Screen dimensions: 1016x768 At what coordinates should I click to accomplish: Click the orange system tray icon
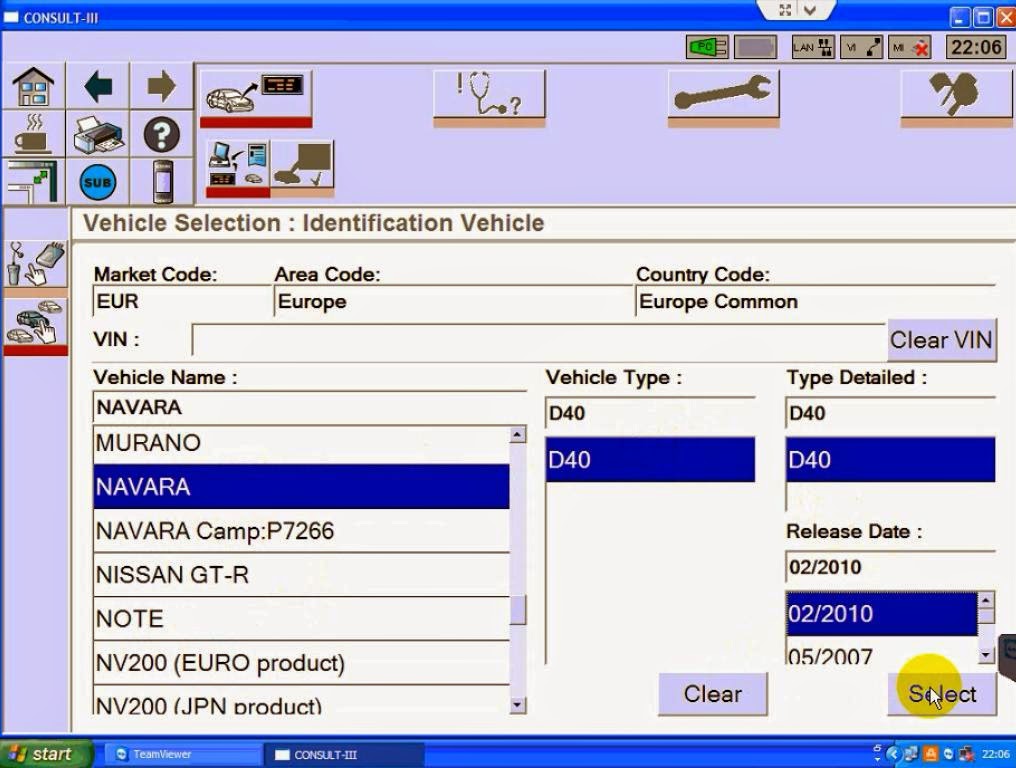pyautogui.click(x=930, y=754)
